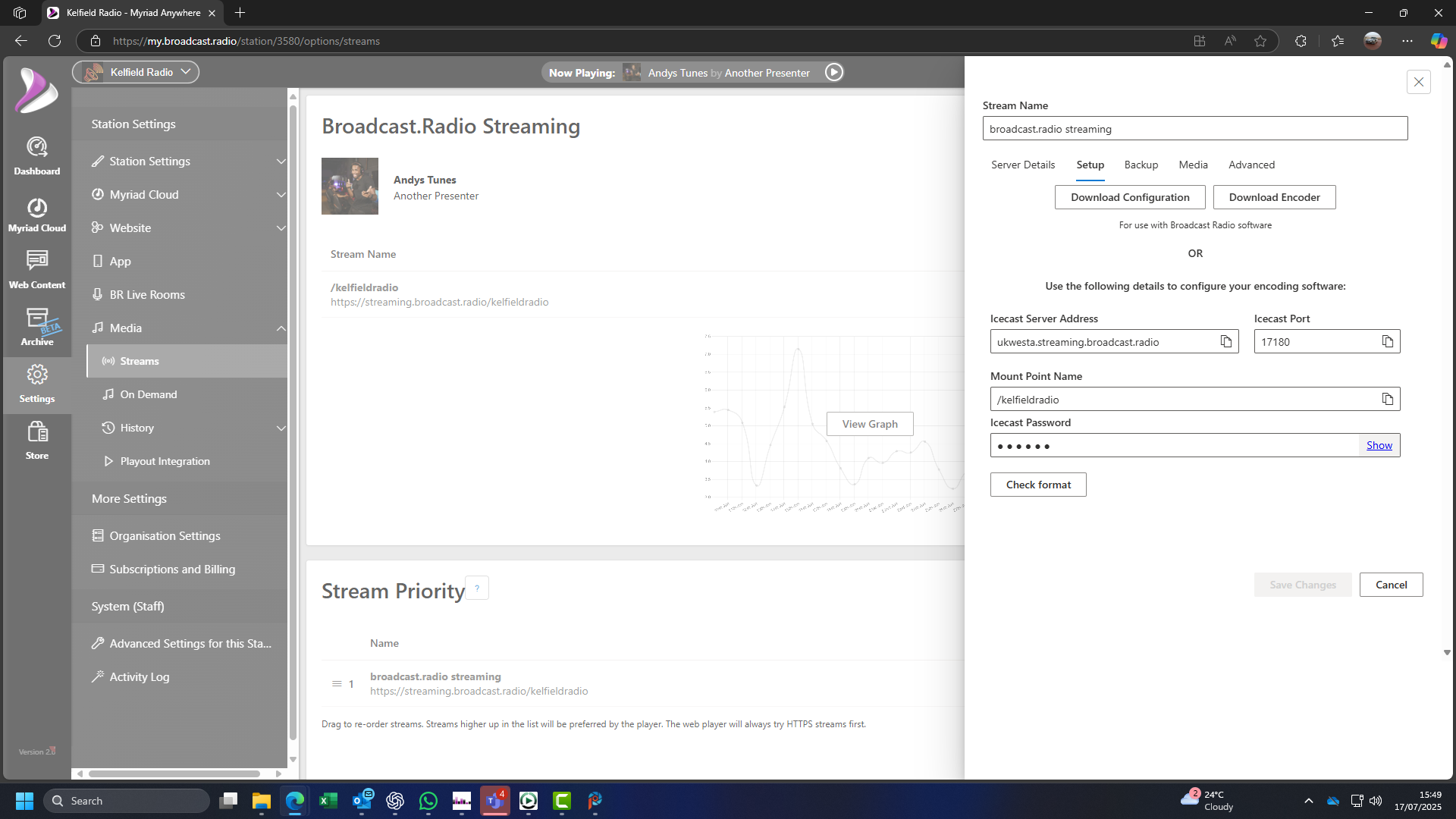Switch to Server Details tab
Image resolution: width=1456 pixels, height=819 pixels.
[x=1022, y=165]
